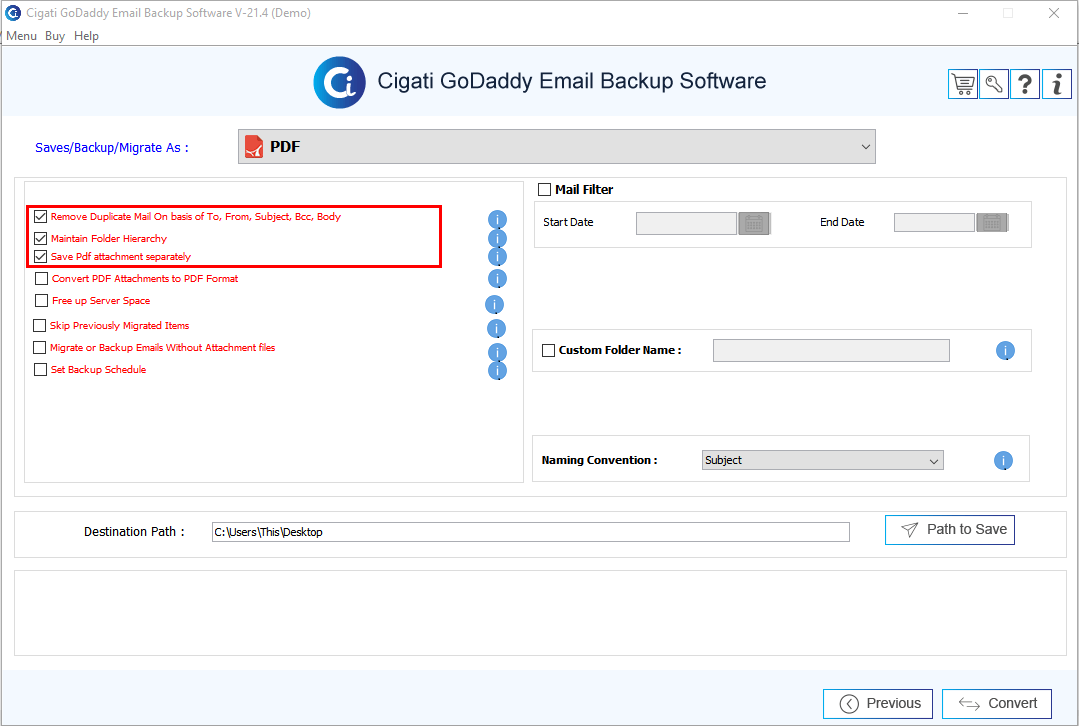This screenshot has width=1079, height=726.
Task: Click the shopping cart buy icon
Action: (x=963, y=85)
